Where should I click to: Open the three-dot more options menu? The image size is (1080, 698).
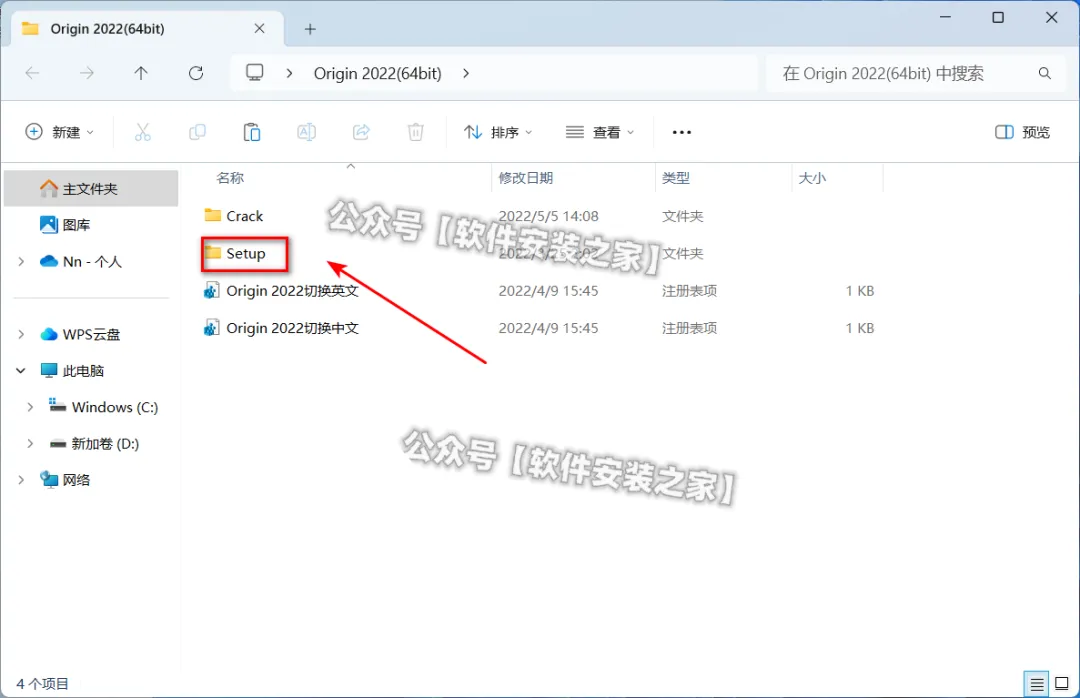(x=681, y=132)
